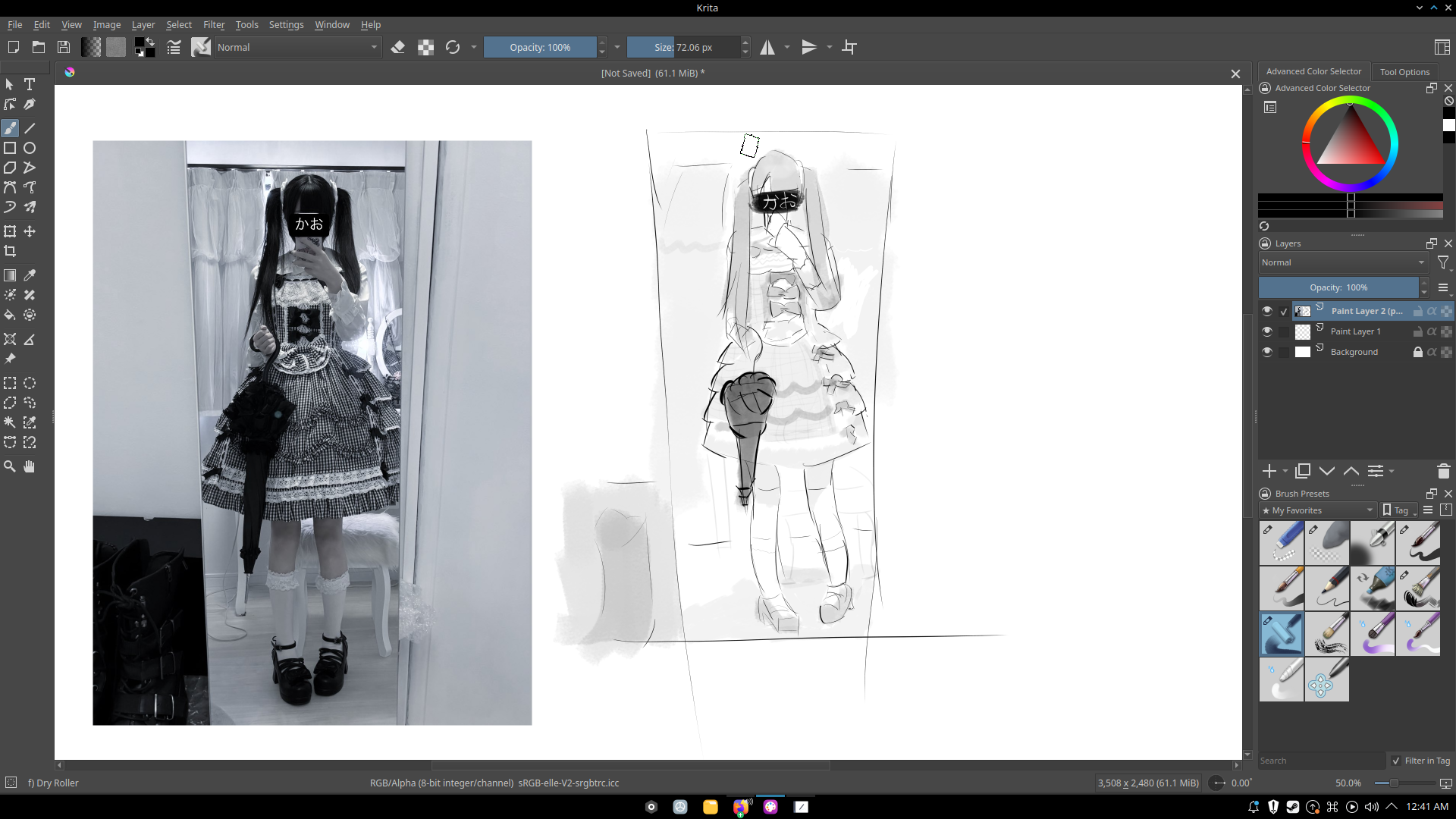This screenshot has height=819, width=1456.
Task: Hide Paint Layer 2 visibility eye
Action: click(1266, 311)
